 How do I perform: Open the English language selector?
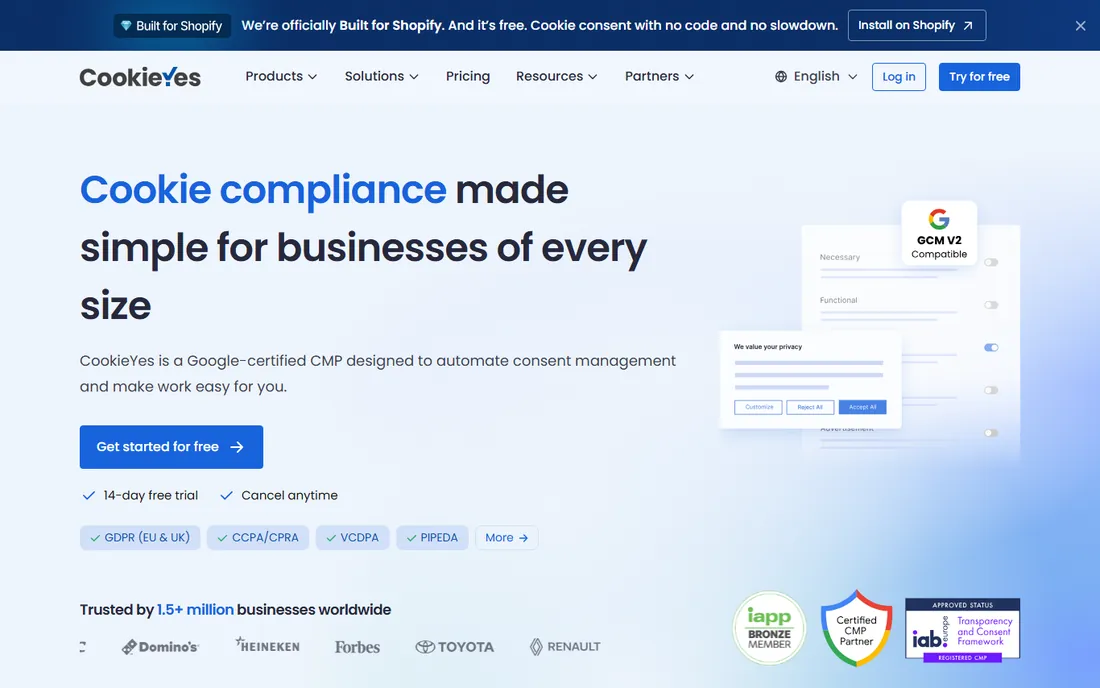(816, 76)
